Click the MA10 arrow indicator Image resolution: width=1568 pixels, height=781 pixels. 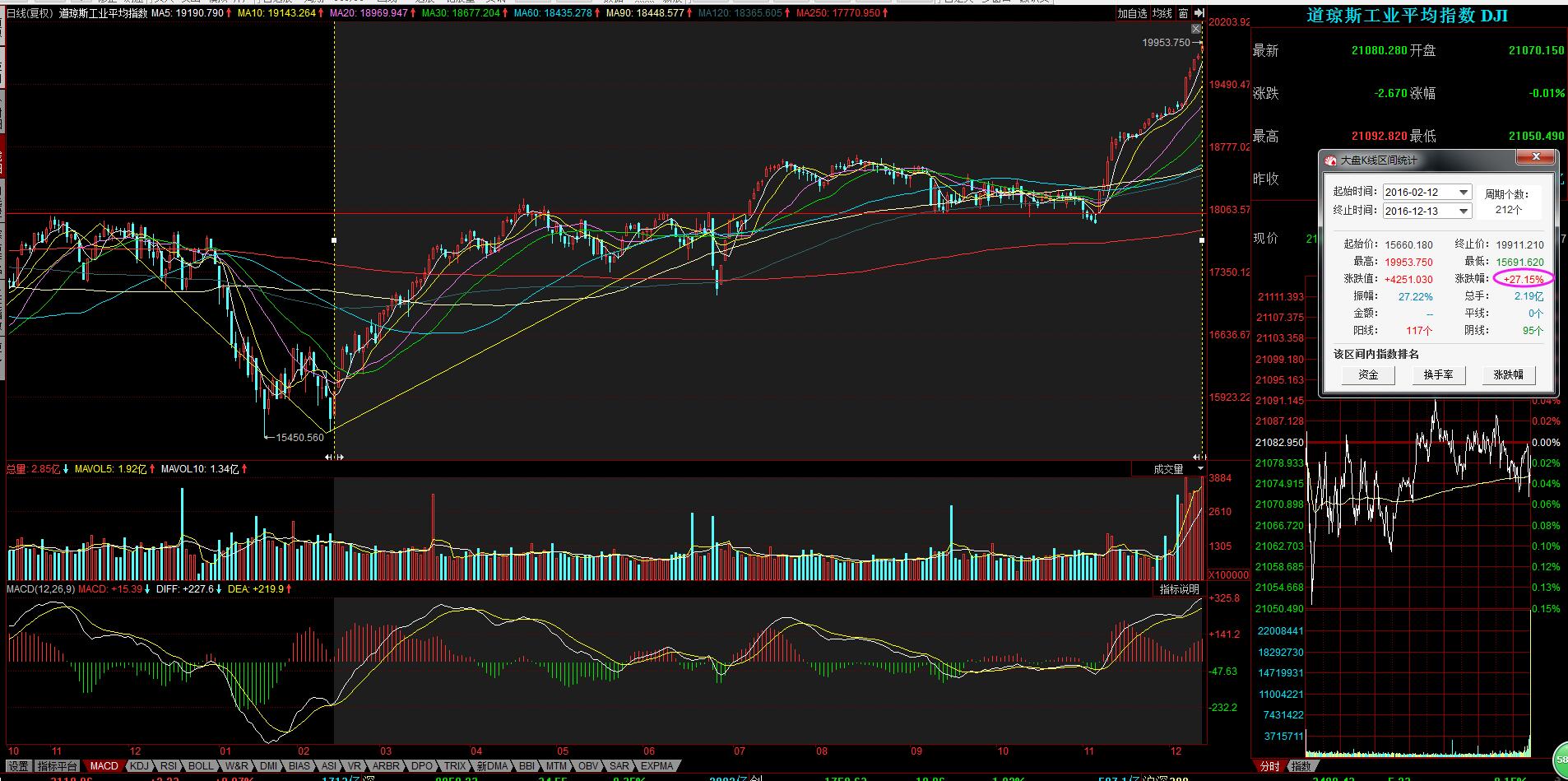322,13
